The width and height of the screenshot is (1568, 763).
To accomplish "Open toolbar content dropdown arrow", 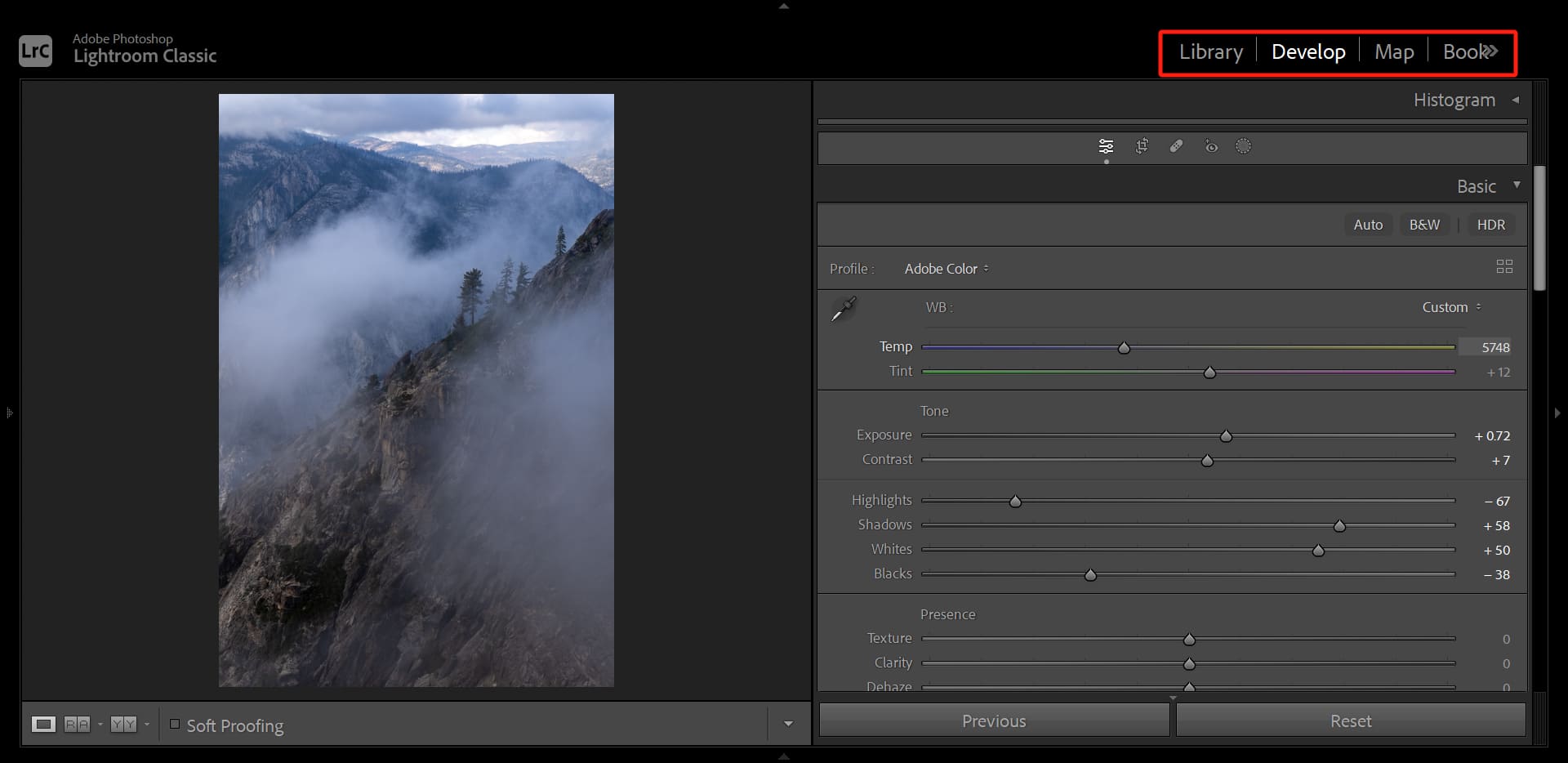I will (x=788, y=724).
